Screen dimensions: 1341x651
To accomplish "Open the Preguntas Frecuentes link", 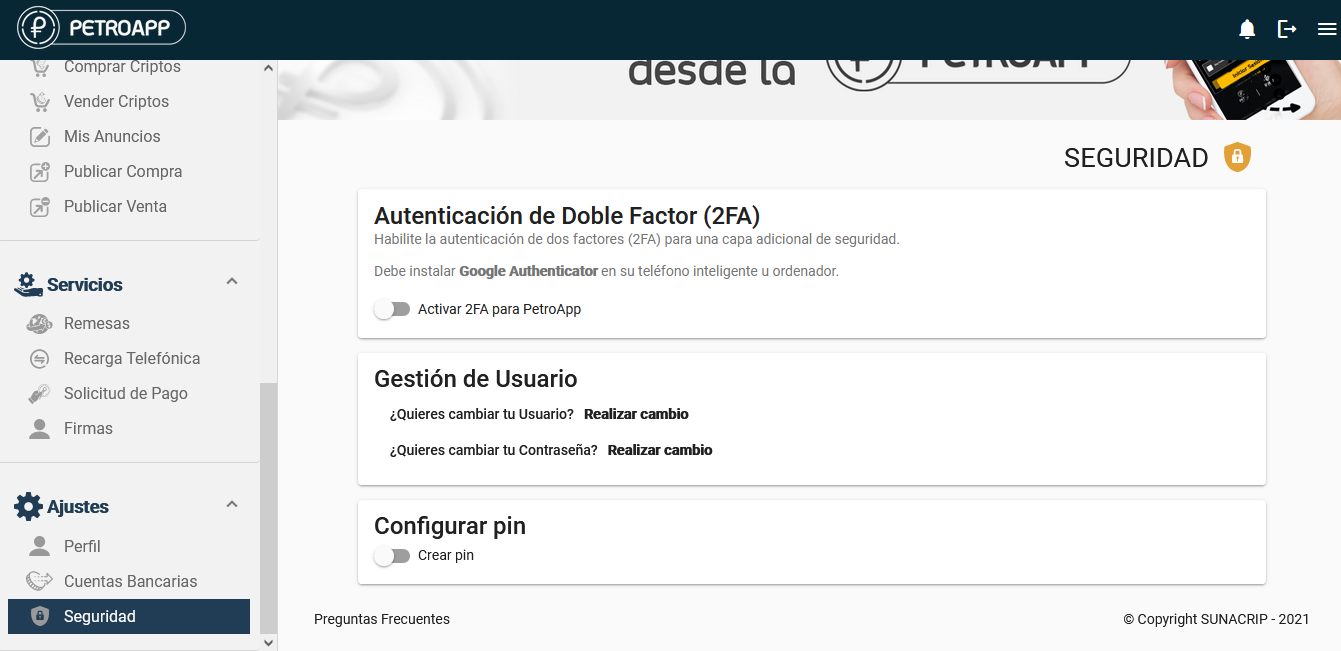I will [x=382, y=619].
